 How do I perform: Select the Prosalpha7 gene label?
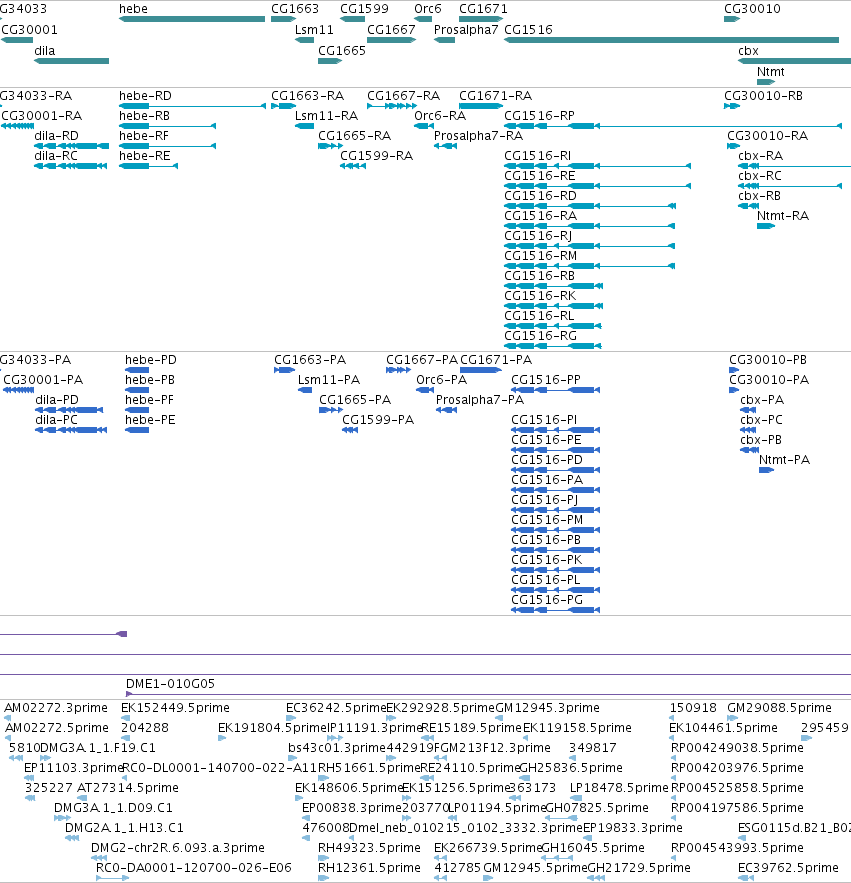point(466,30)
